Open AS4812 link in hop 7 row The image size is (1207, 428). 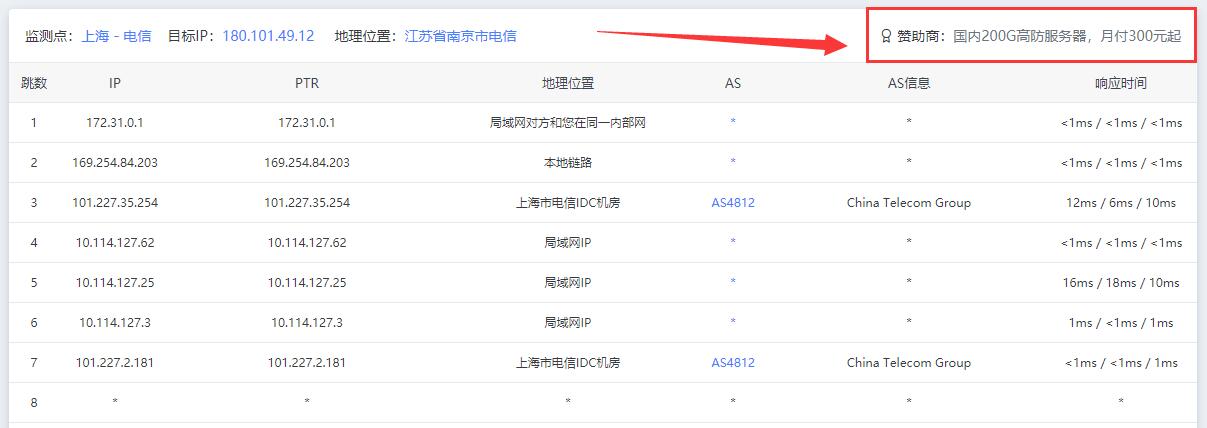pyautogui.click(x=733, y=363)
